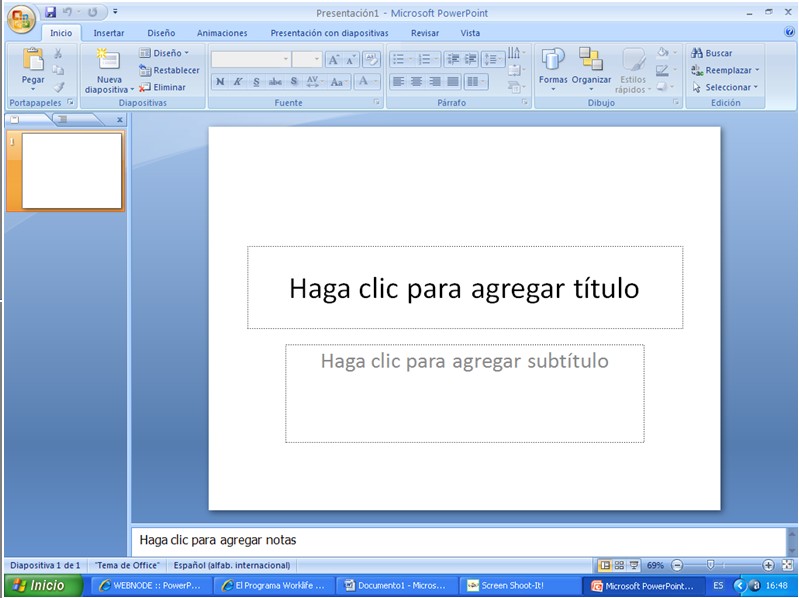Click the Pegar clipboard icon

[33, 59]
